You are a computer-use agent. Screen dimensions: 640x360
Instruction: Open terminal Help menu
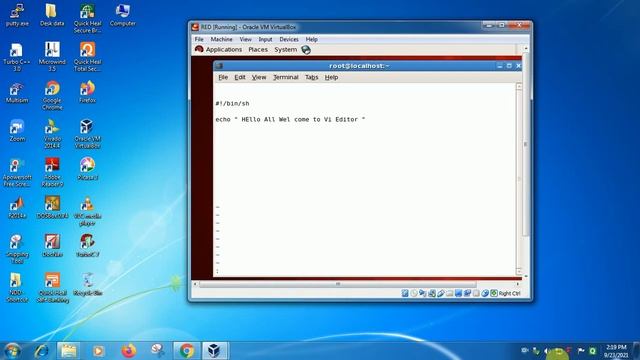click(331, 77)
